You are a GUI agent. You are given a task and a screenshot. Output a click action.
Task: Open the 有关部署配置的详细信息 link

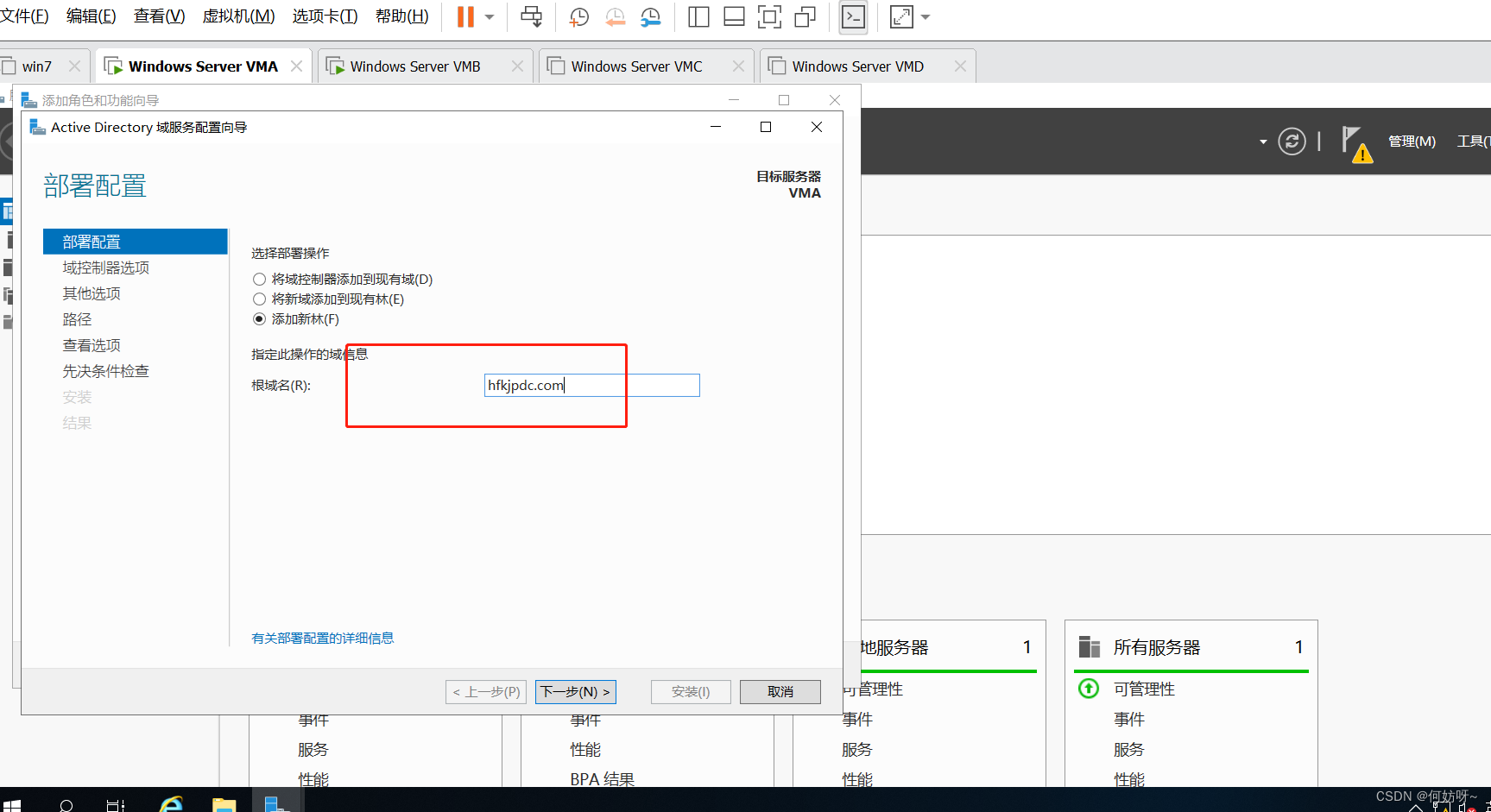coord(322,639)
